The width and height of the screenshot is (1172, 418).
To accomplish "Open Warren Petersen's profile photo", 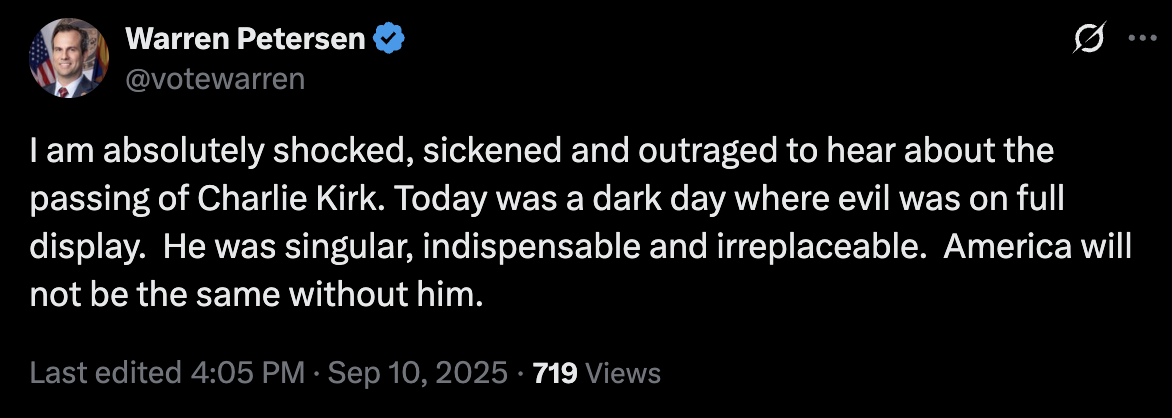I will click(69, 59).
